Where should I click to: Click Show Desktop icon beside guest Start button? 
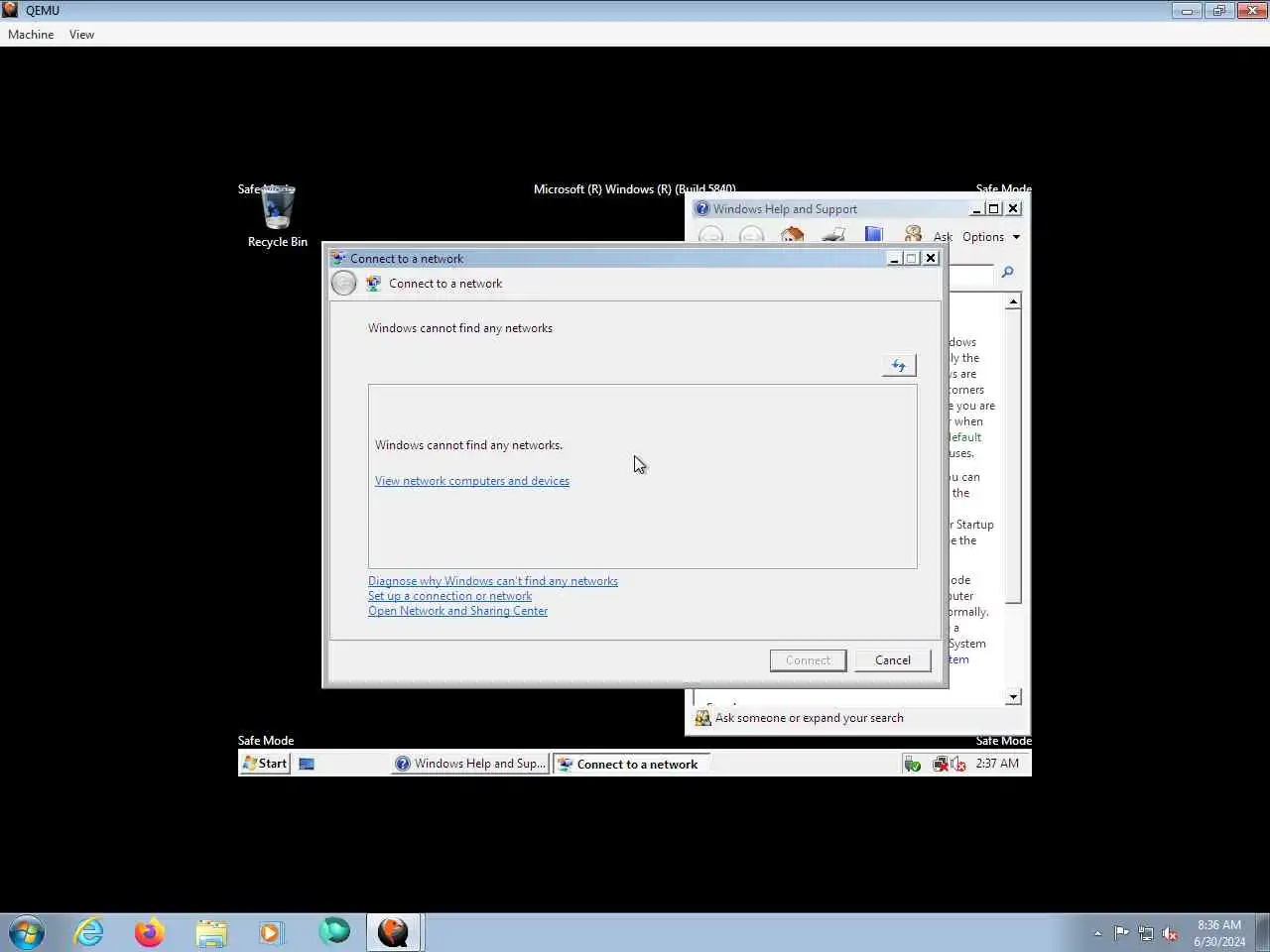pyautogui.click(x=307, y=764)
